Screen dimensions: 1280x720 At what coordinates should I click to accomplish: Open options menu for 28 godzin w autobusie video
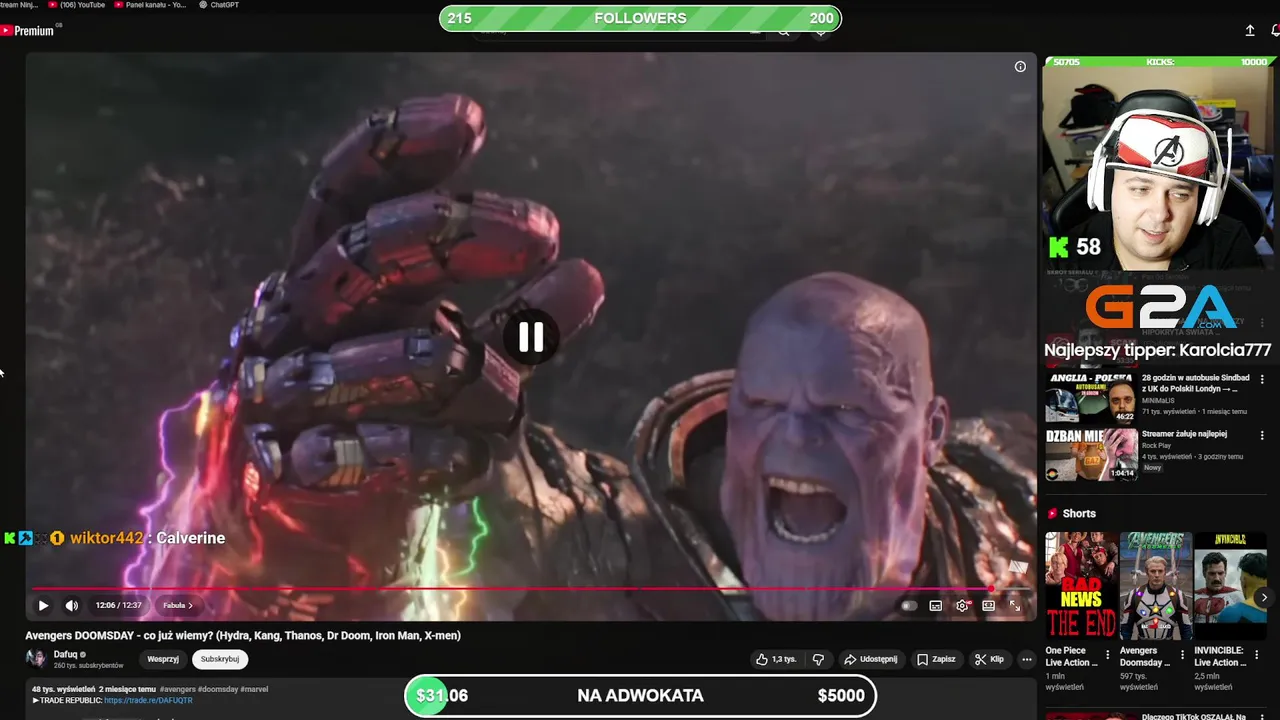click(x=1262, y=380)
